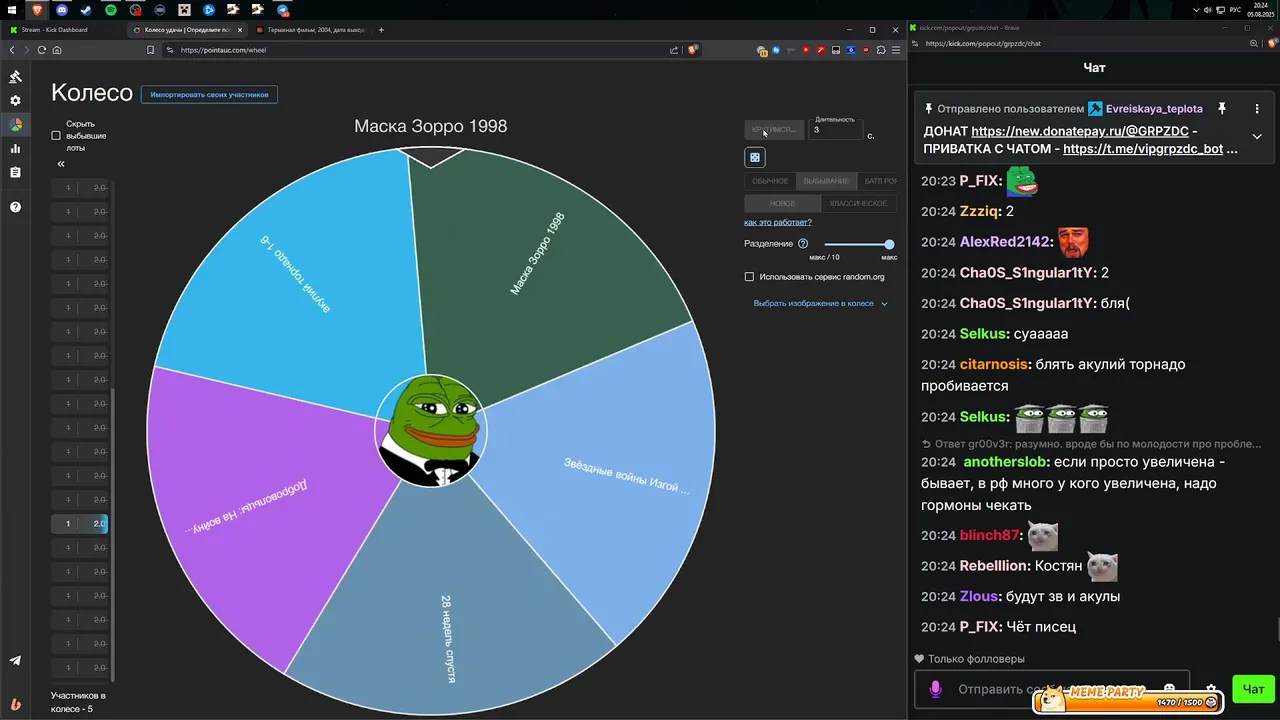Viewport: 1280px width, 720px height.
Task: Switch to 'Выбывание' wheel mode tab
Action: [x=826, y=181]
